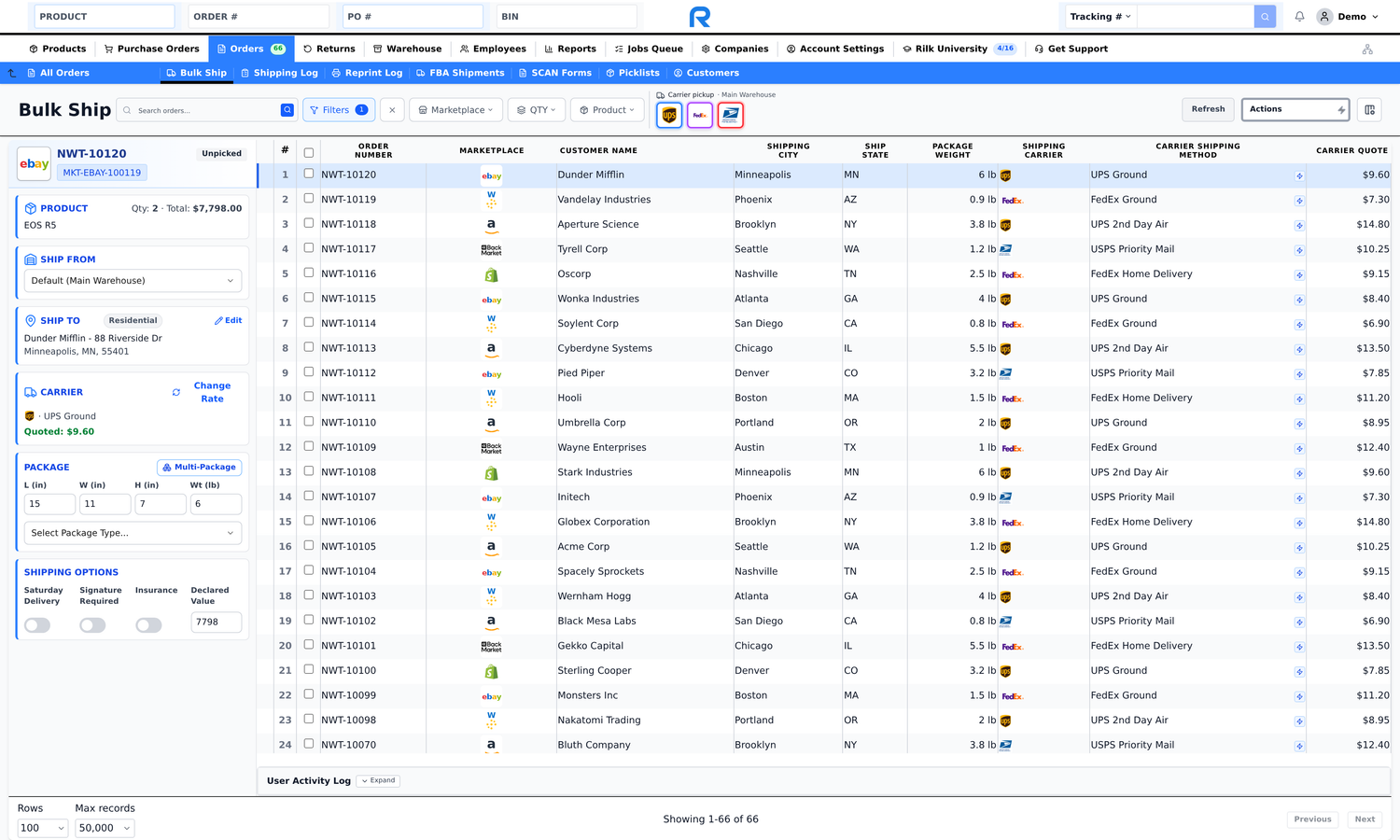Open the Warehouse menu
Screen dimensions: 1400x840
pyautogui.click(x=407, y=49)
